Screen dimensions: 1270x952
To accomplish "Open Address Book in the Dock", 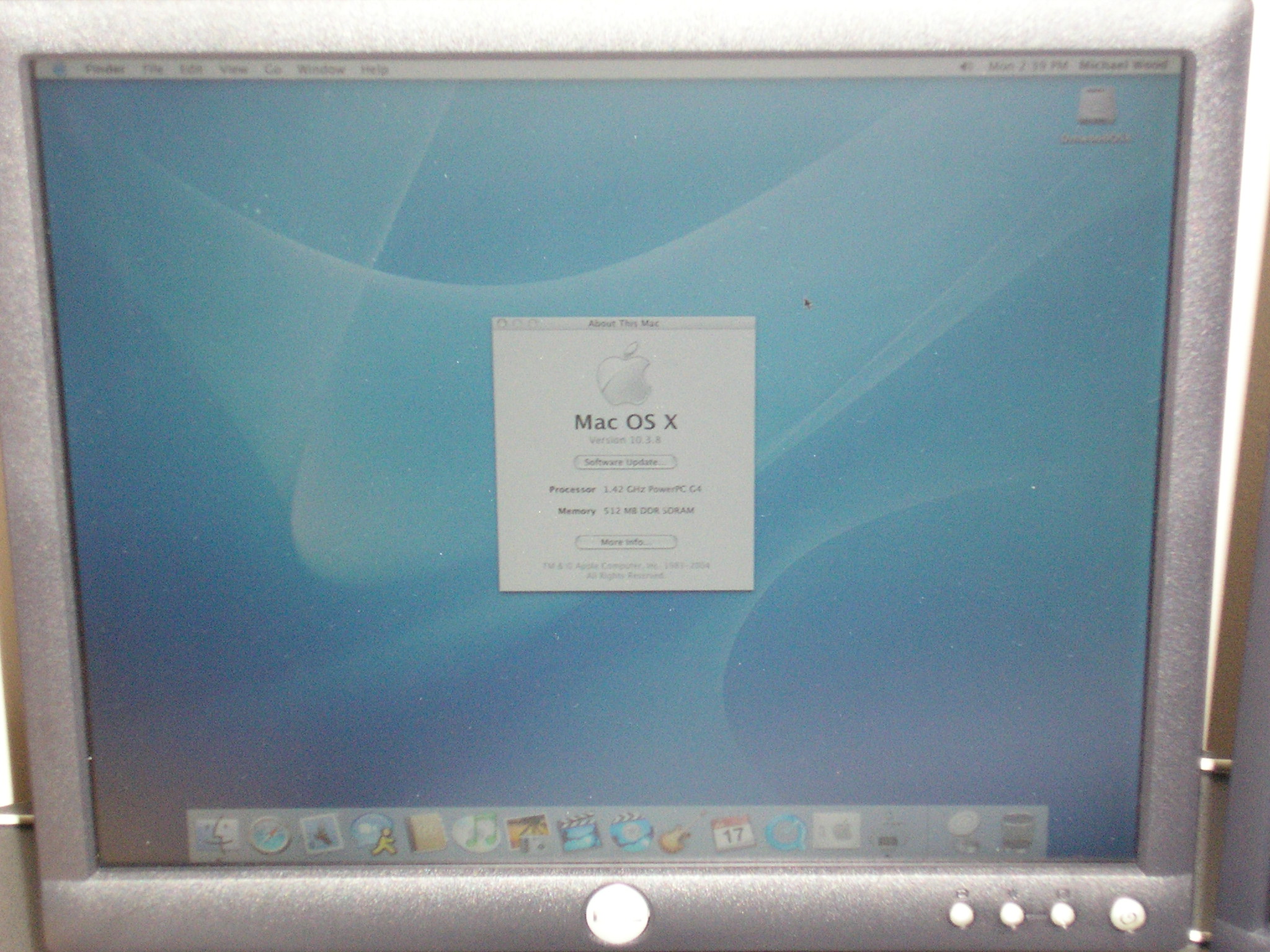I will coord(425,832).
